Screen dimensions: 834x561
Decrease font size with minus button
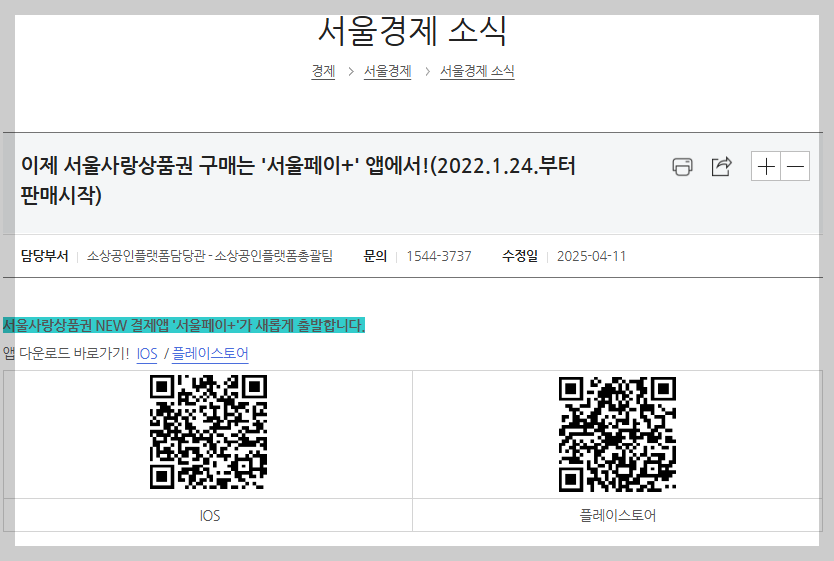click(x=795, y=166)
